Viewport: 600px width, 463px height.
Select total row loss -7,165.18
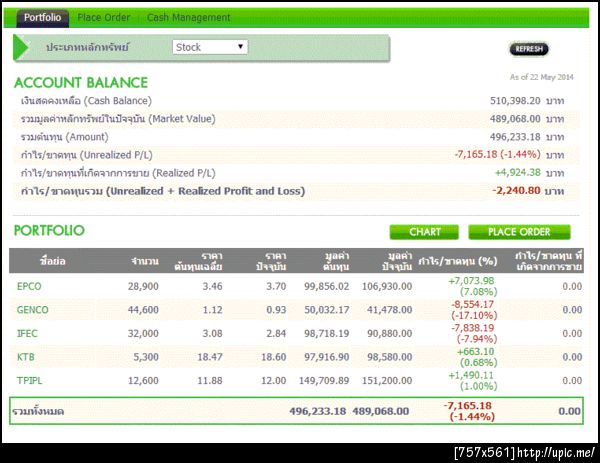[x=468, y=406]
